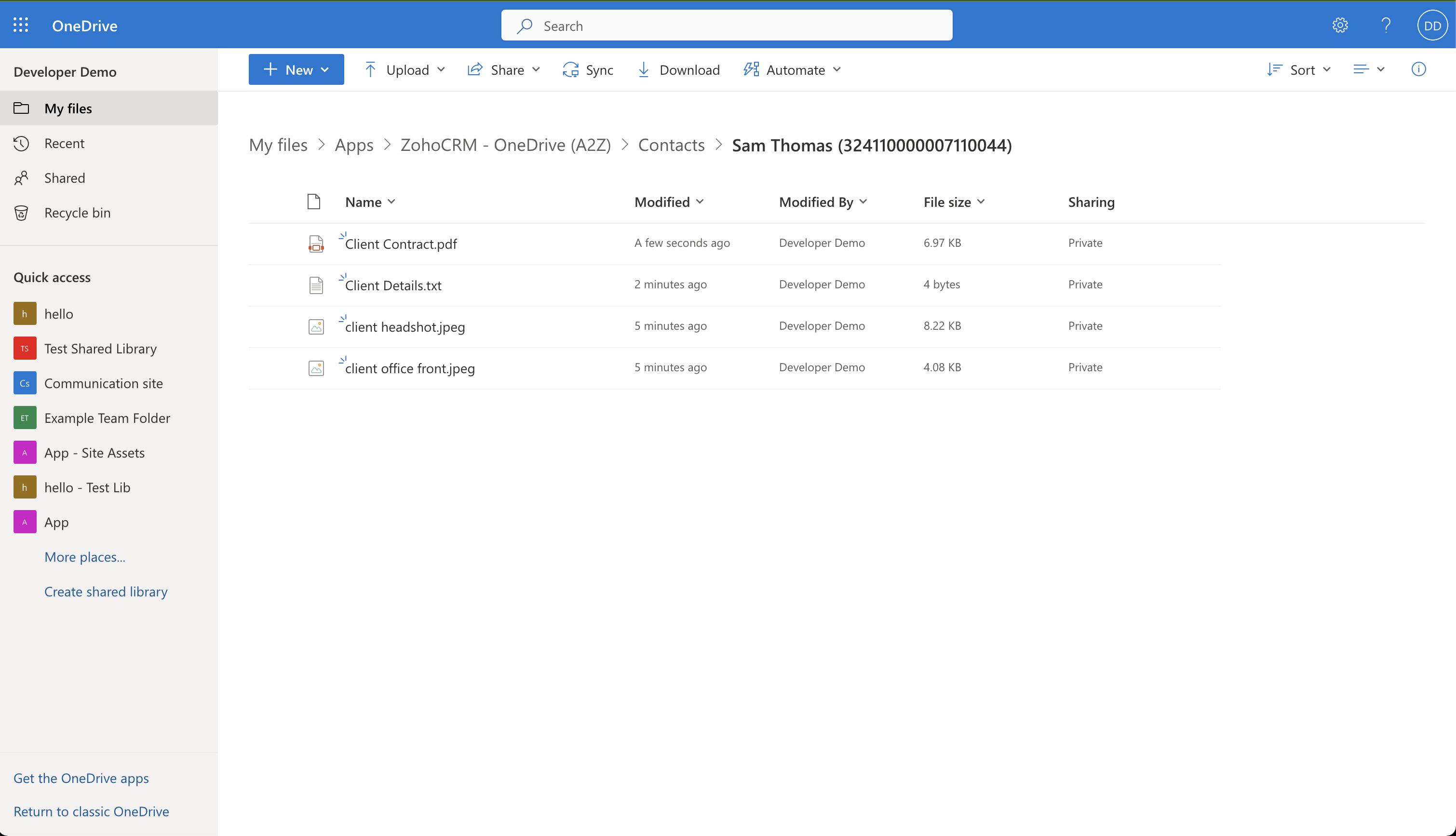Open the Recycle bin
The image size is (1456, 836).
pyautogui.click(x=109, y=213)
